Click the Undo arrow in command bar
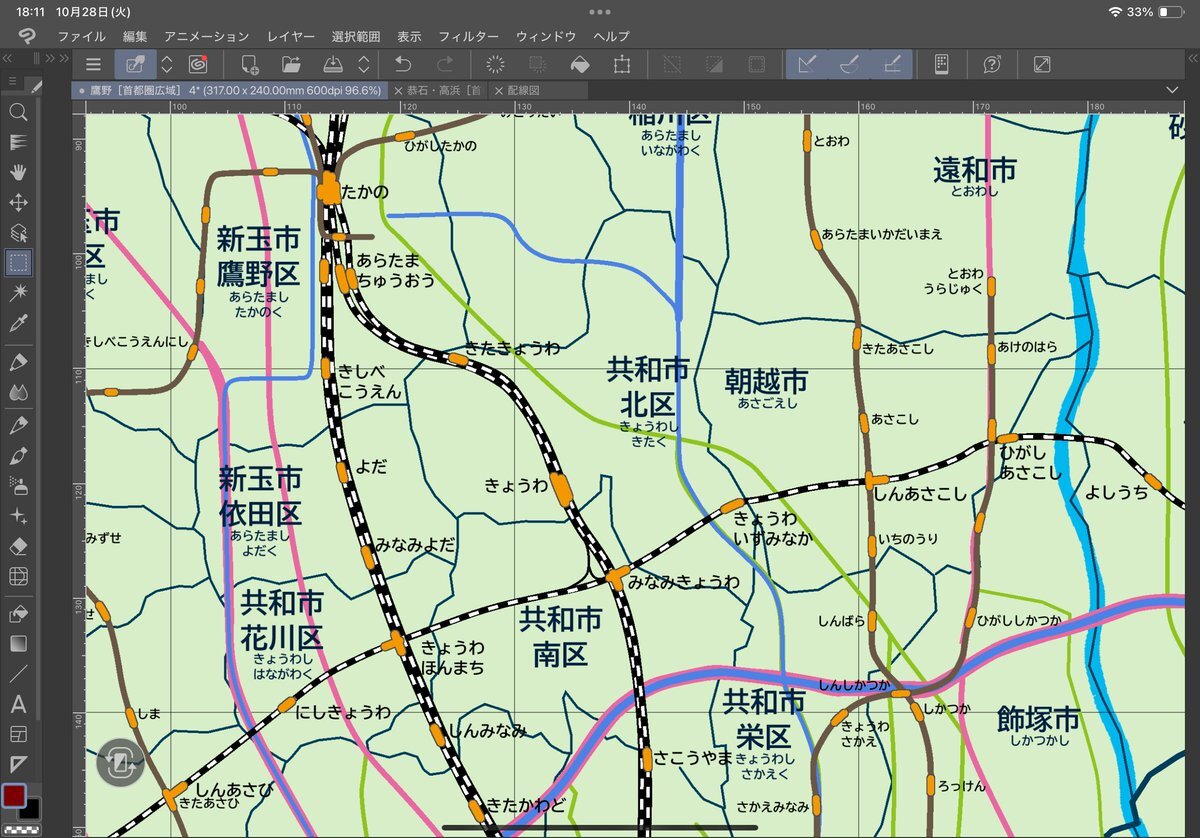This screenshot has width=1200, height=838. [x=403, y=64]
